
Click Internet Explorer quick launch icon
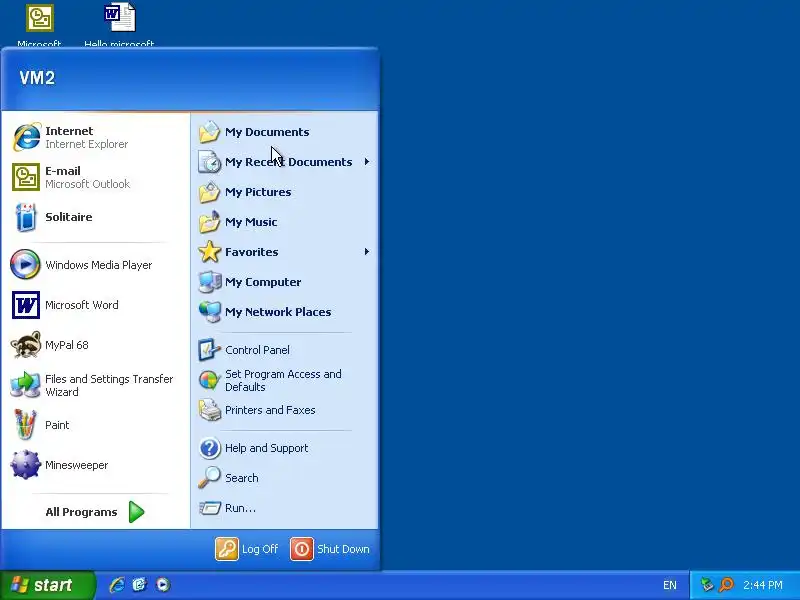coord(117,585)
